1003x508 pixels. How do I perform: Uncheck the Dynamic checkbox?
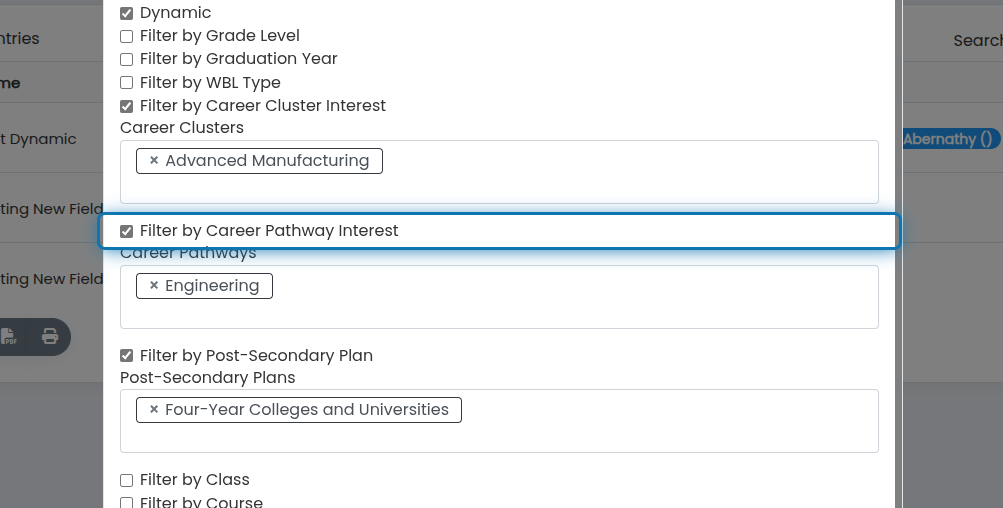coord(127,13)
